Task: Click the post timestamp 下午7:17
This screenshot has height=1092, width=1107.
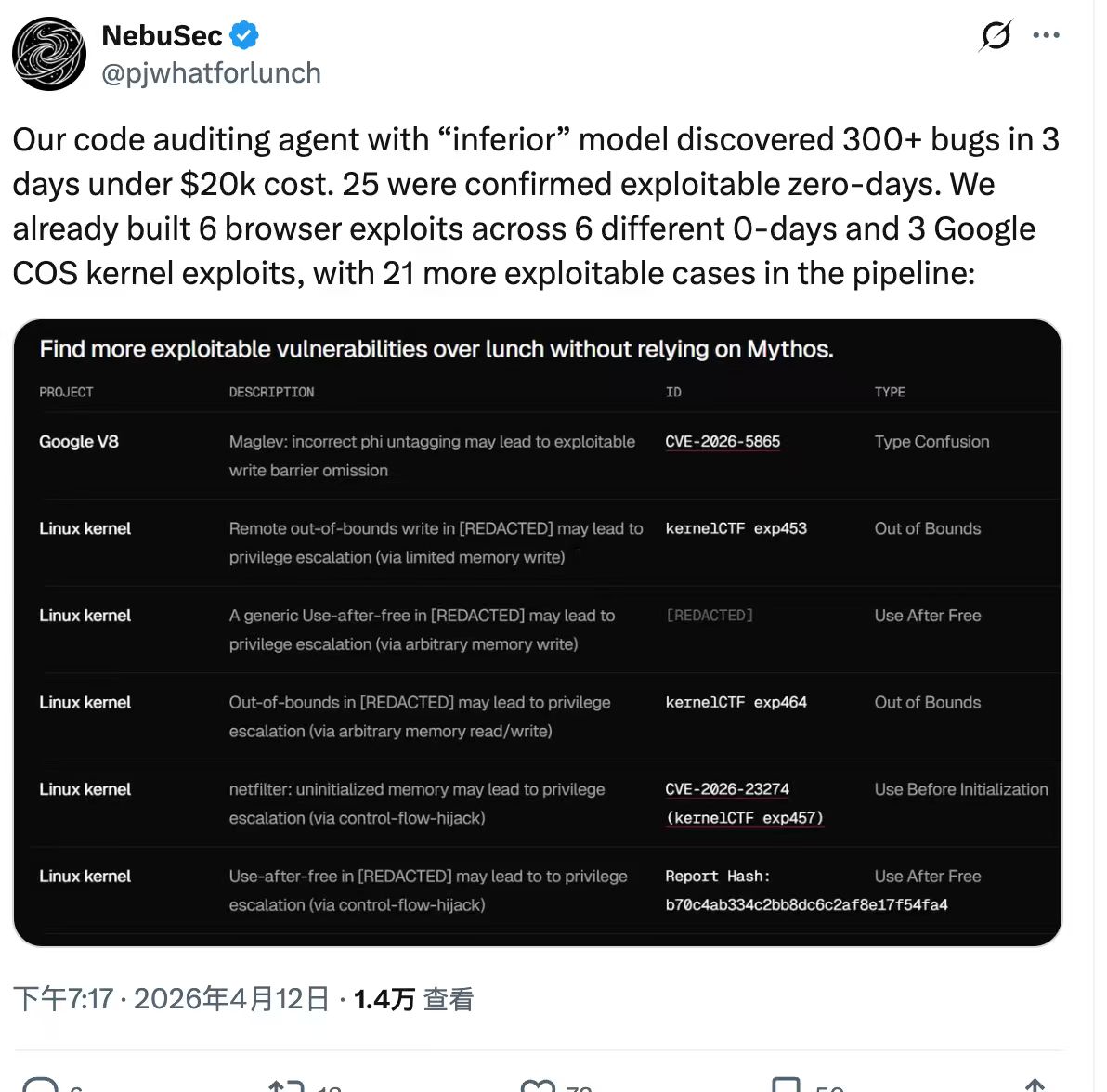Action: pyautogui.click(x=62, y=999)
